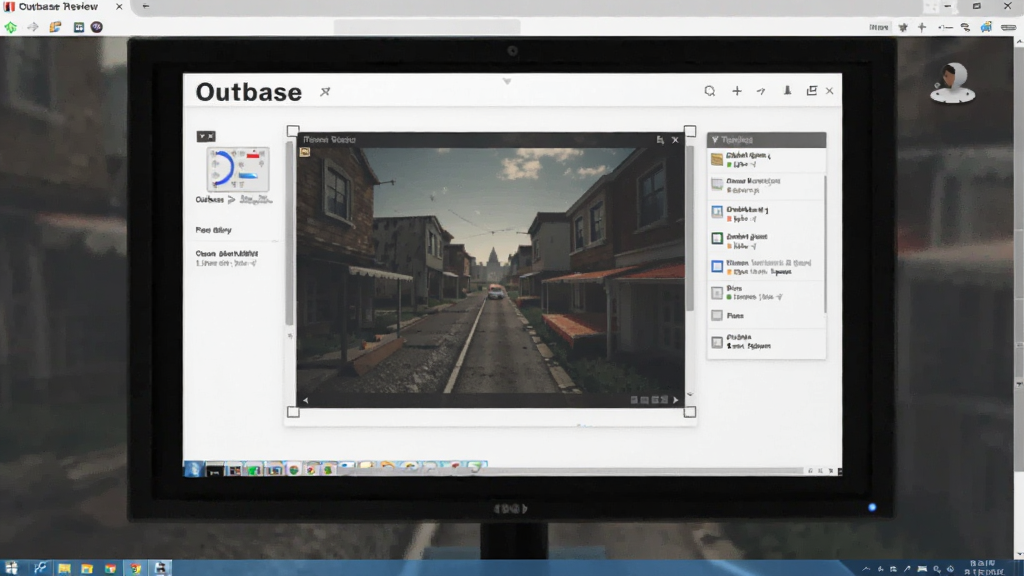The width and height of the screenshot is (1024, 576).
Task: Click the filter icon in the right panel header
Action: [715, 140]
